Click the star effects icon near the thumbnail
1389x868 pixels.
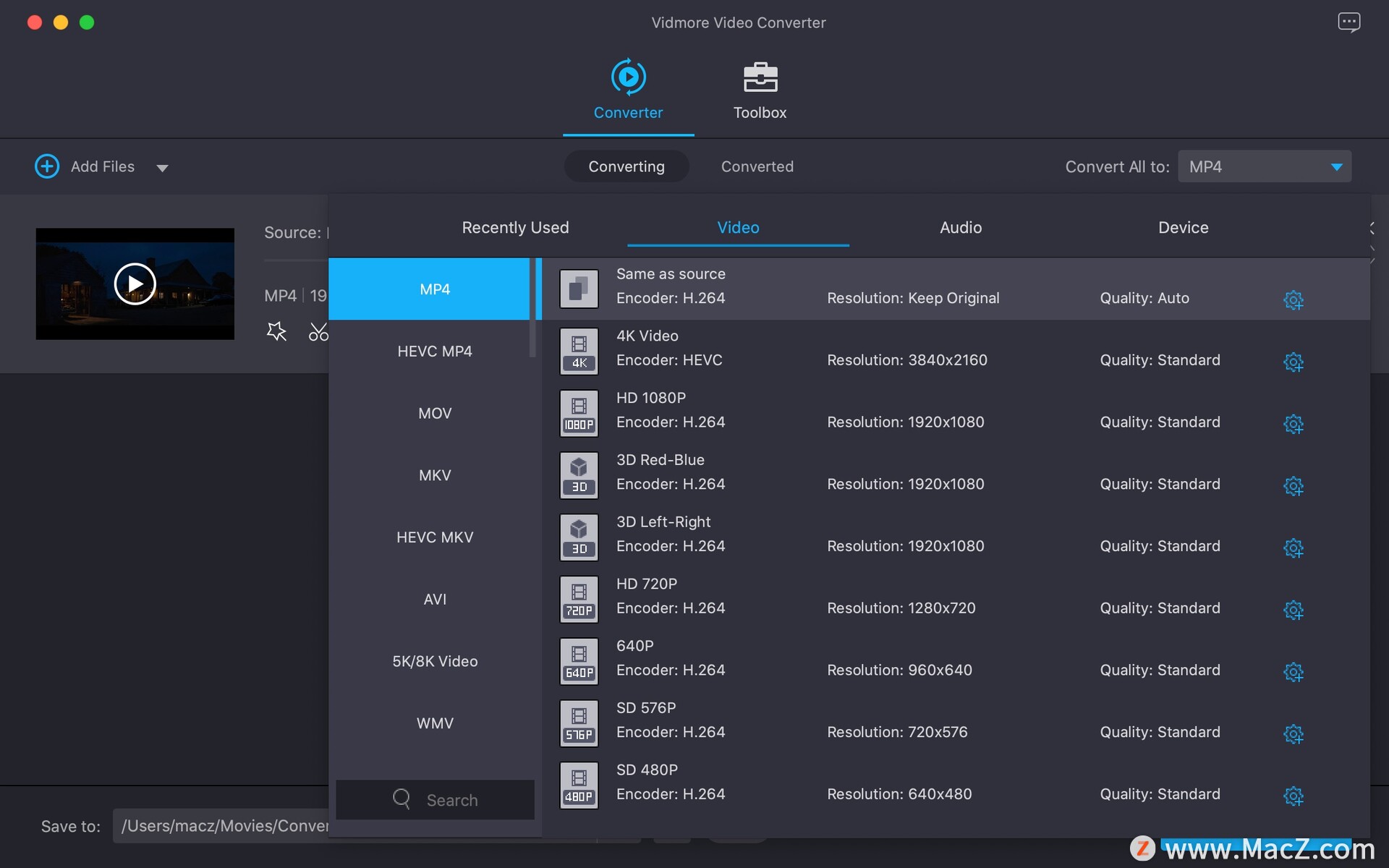pos(276,331)
